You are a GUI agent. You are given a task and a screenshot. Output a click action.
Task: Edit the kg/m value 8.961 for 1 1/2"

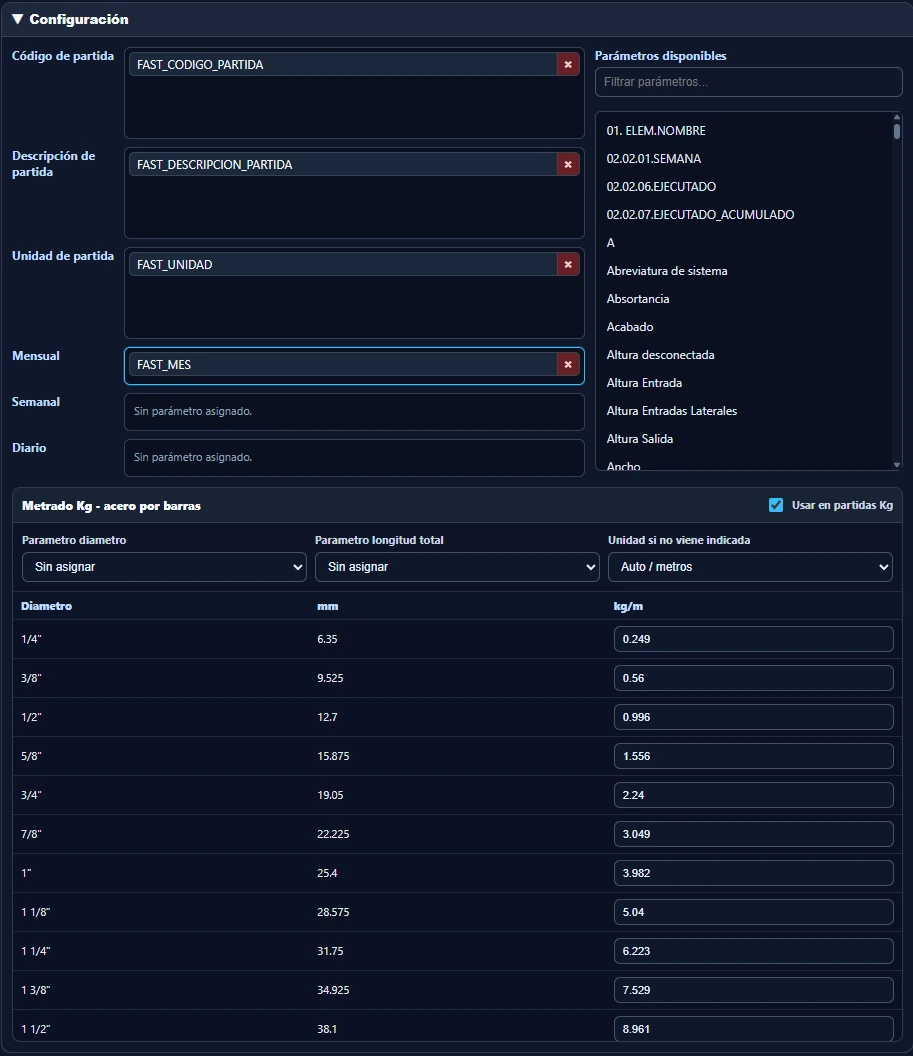pos(753,1029)
